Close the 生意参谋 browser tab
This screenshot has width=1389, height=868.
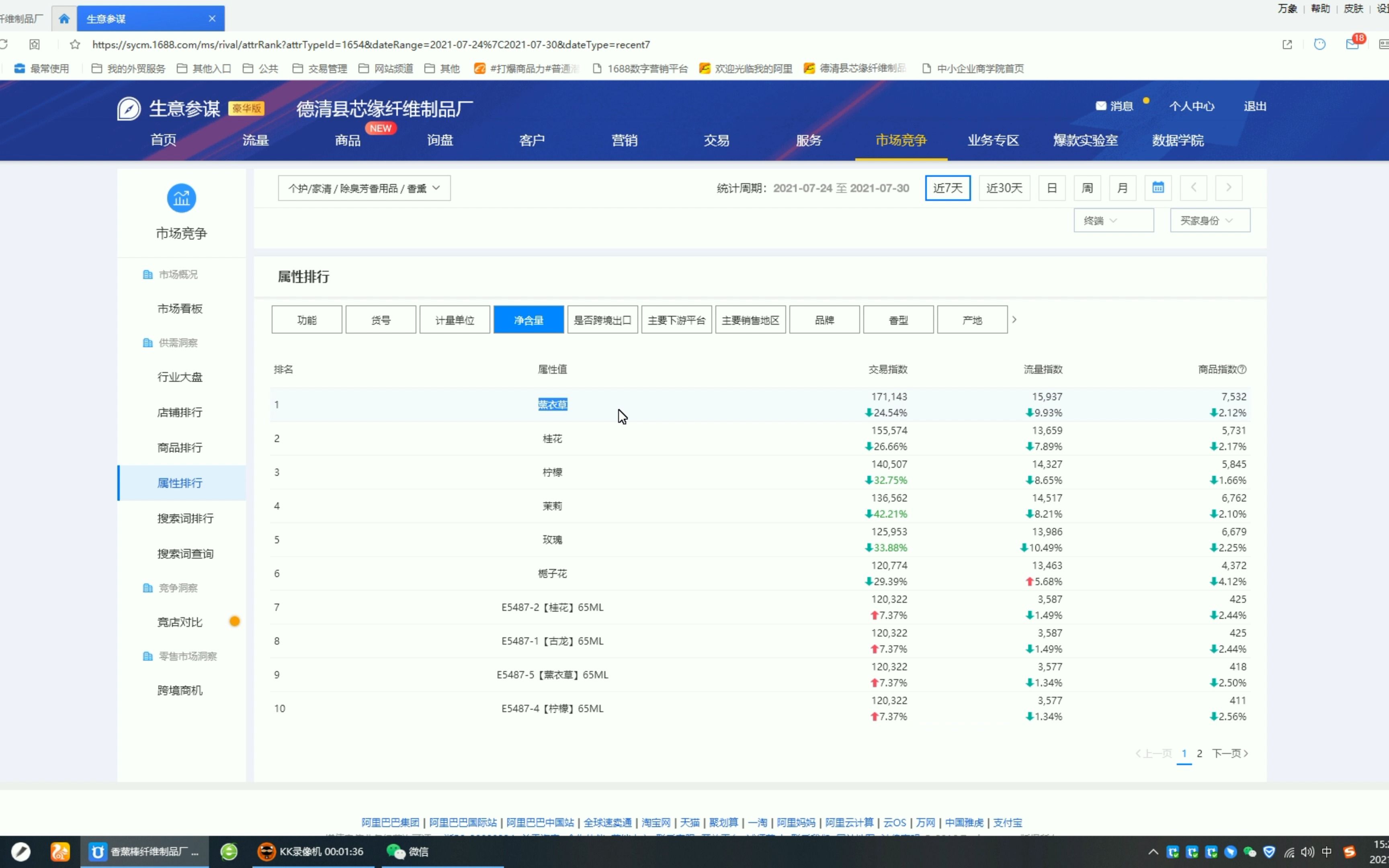[x=212, y=18]
